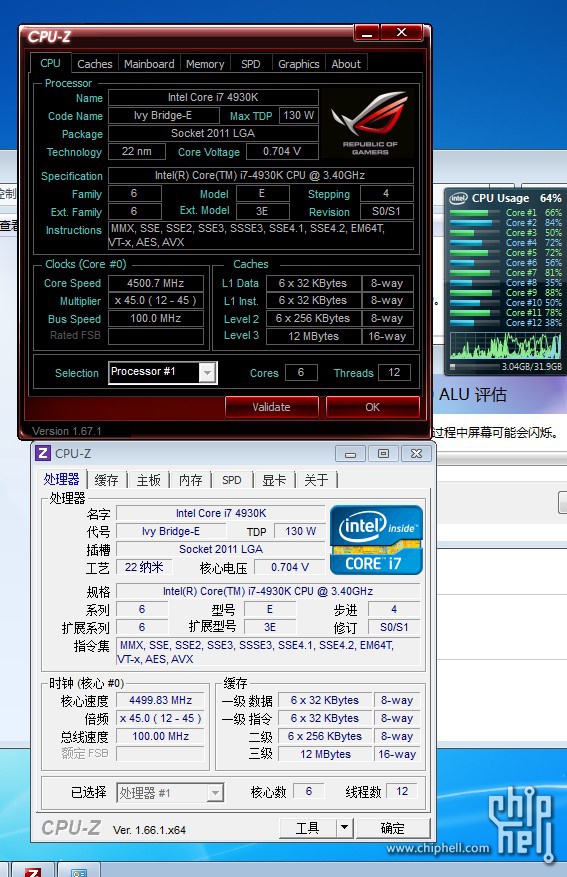Click the Core Voltage value in ROG CPU-Z

pyautogui.click(x=282, y=151)
